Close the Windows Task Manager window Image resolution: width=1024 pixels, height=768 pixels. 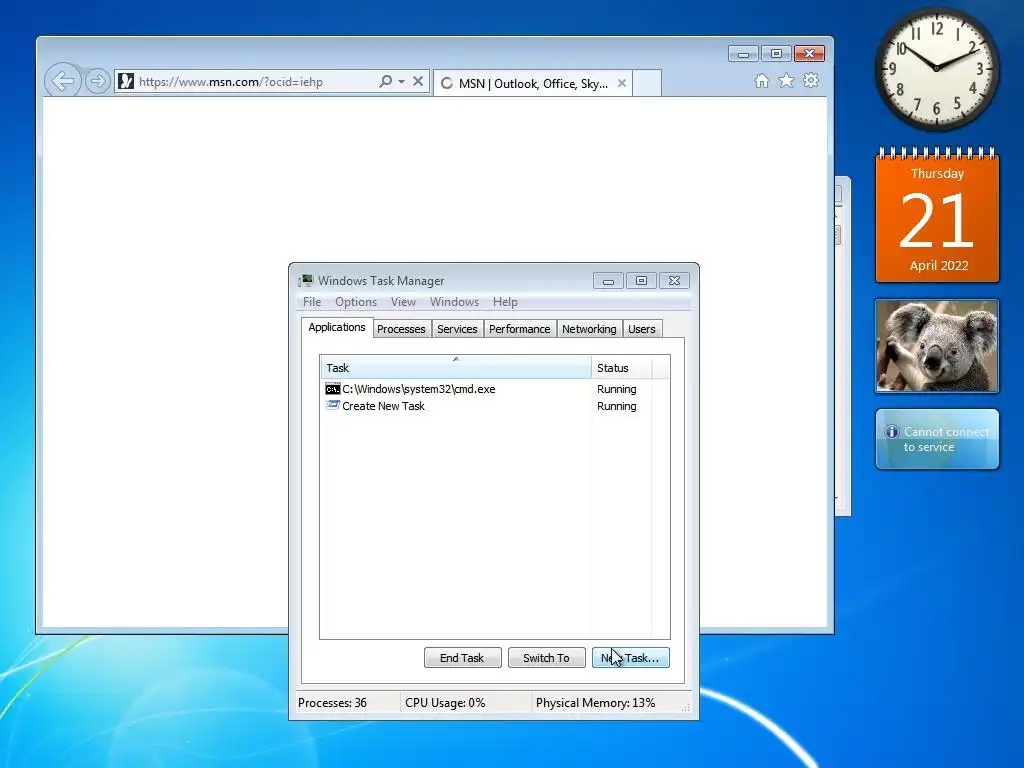(x=674, y=281)
